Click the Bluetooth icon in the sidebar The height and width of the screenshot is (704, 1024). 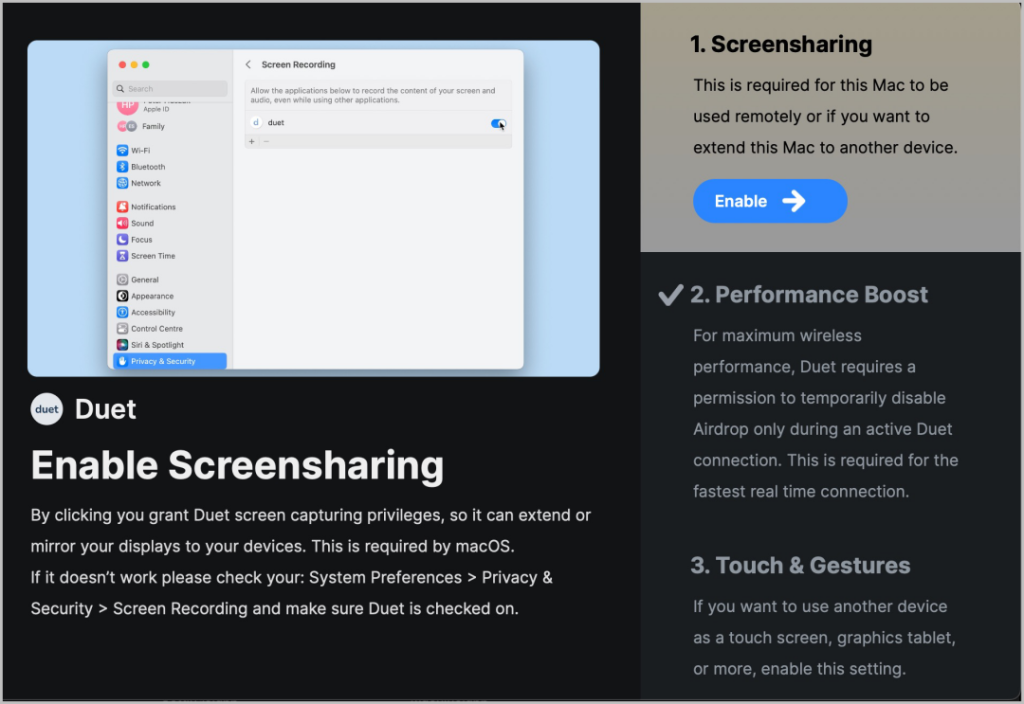coord(122,167)
